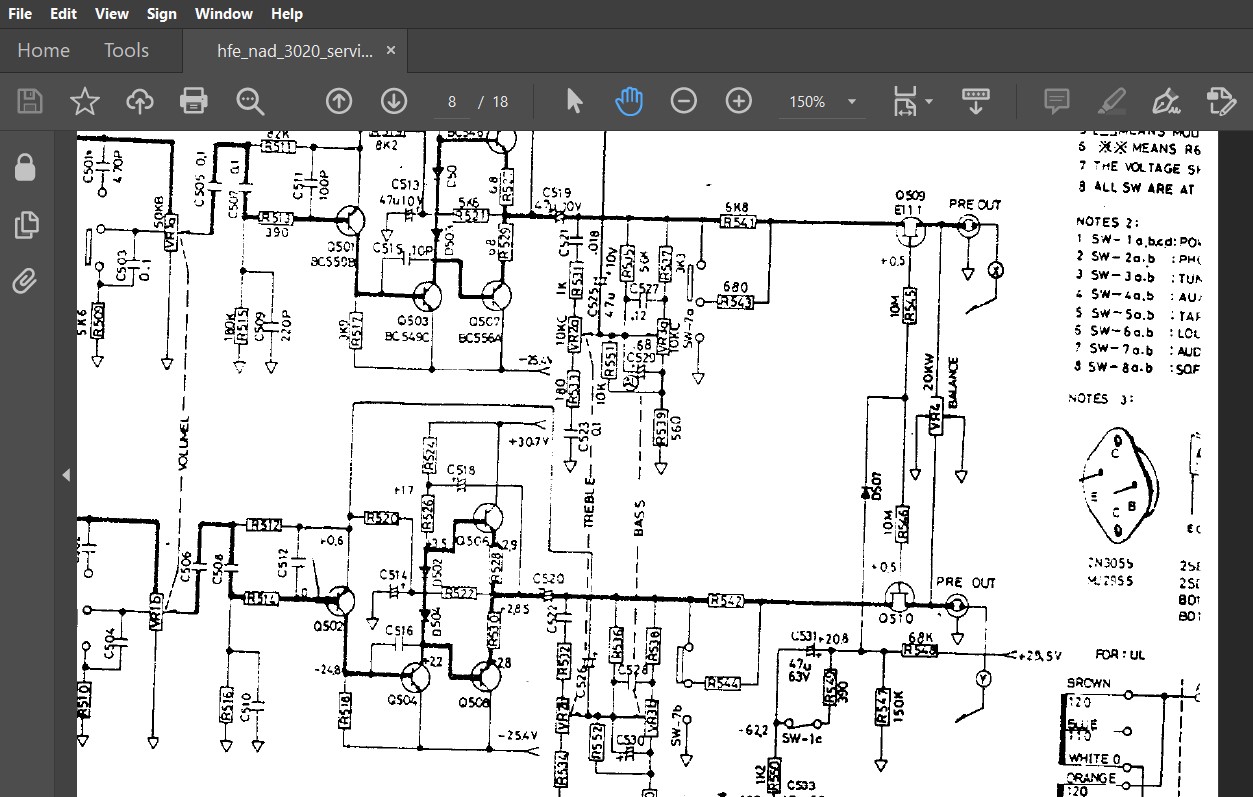Click the page number field showing 8

coord(452,102)
